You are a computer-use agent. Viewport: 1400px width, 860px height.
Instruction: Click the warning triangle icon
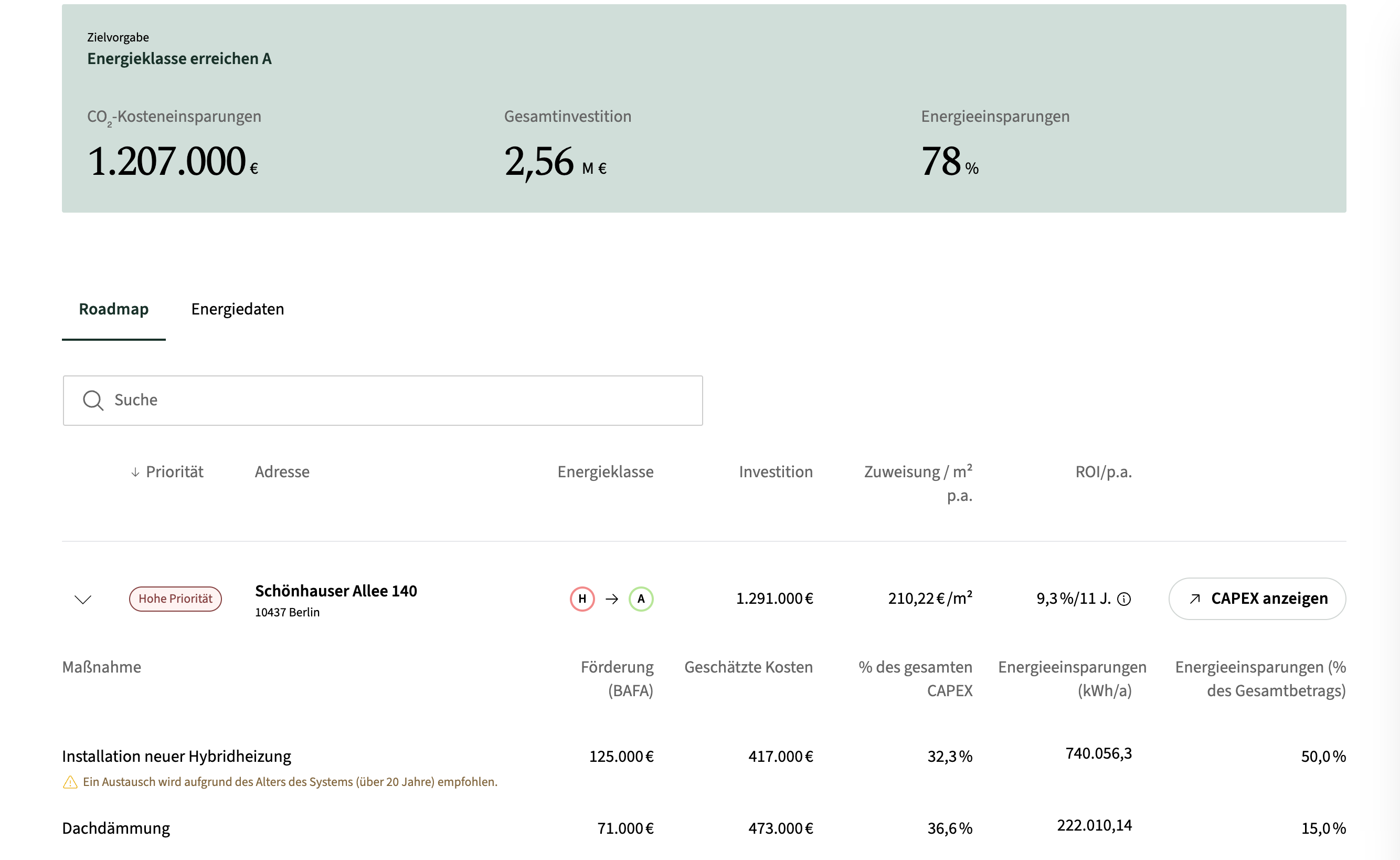[70, 782]
